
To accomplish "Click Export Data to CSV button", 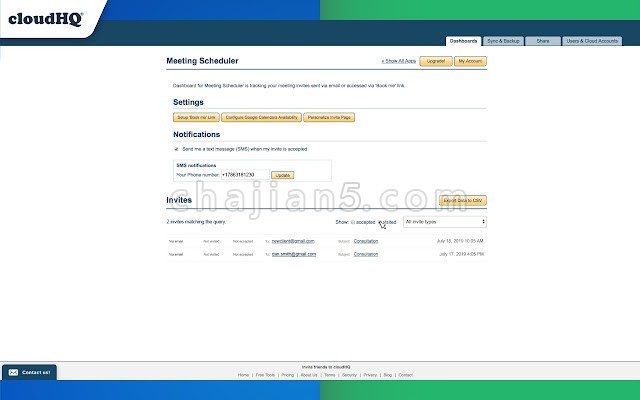I will [x=463, y=200].
